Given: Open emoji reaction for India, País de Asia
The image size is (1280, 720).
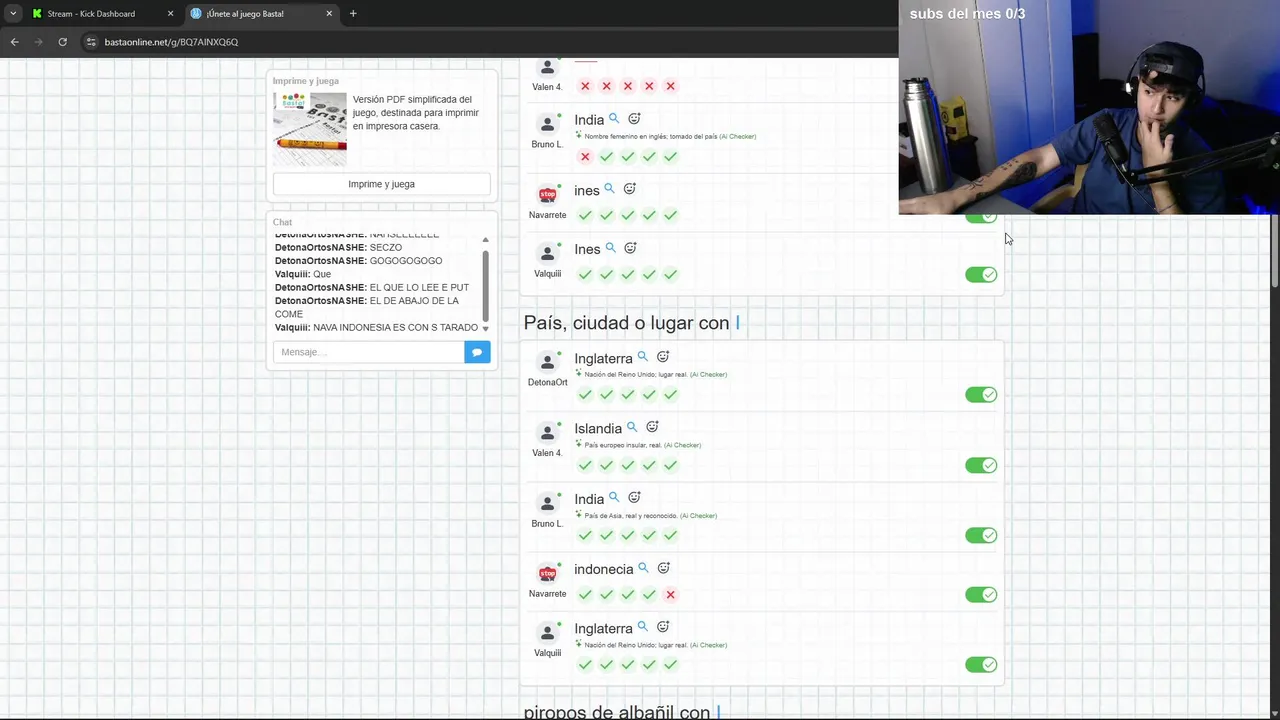Looking at the screenshot, I should tap(634, 497).
